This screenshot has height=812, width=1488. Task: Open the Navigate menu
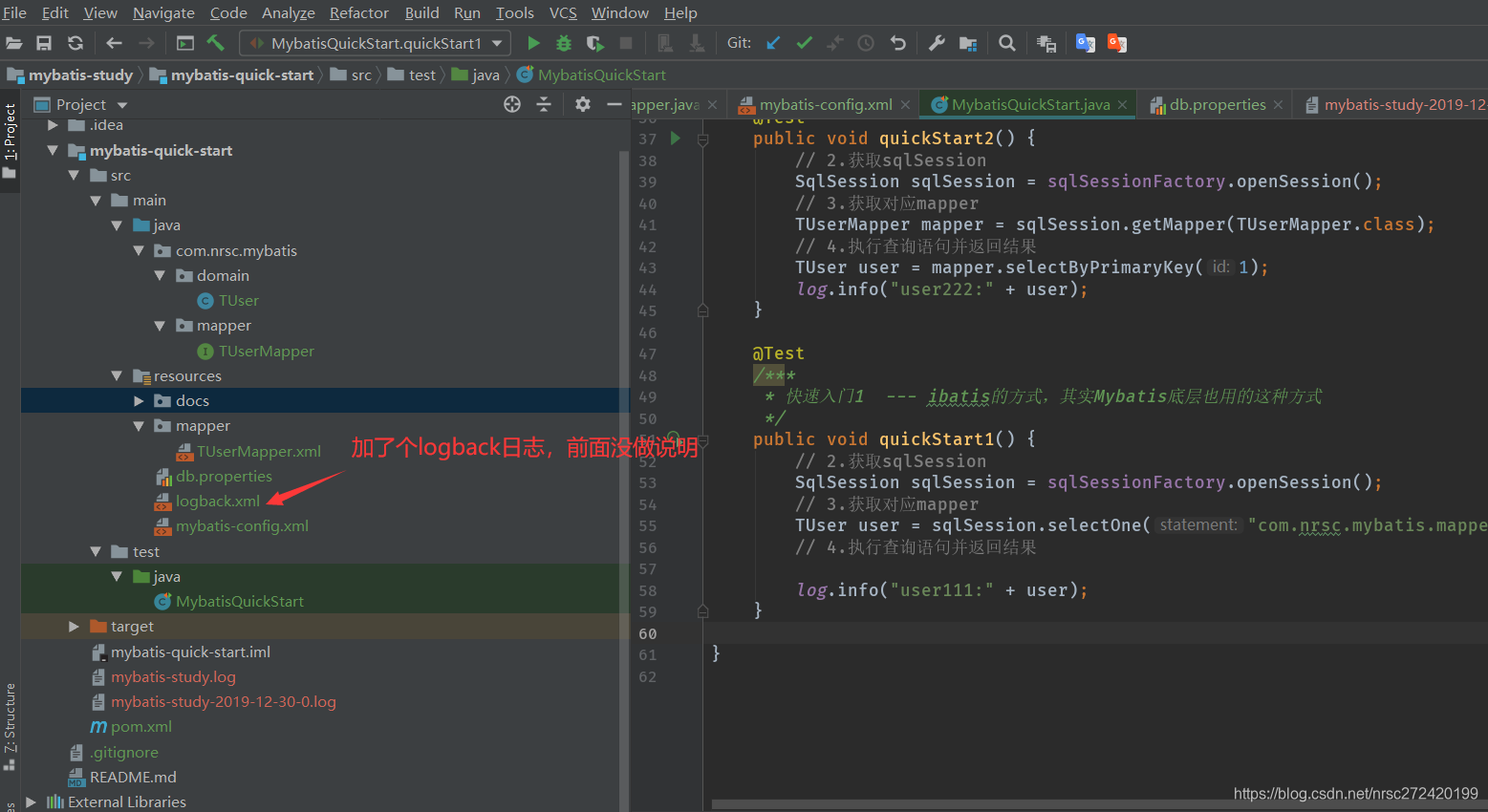tap(163, 12)
